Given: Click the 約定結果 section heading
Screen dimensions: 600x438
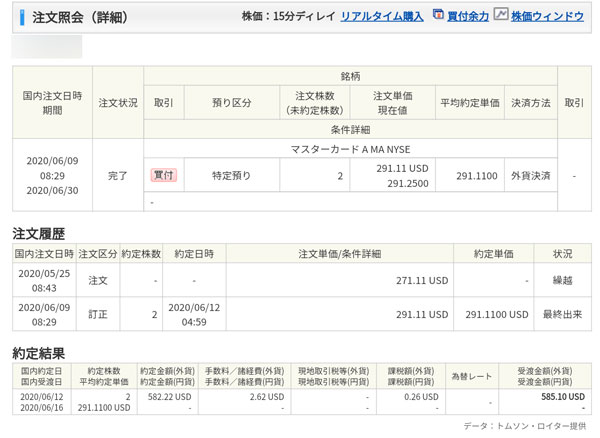Looking at the screenshot, I should click(38, 353).
